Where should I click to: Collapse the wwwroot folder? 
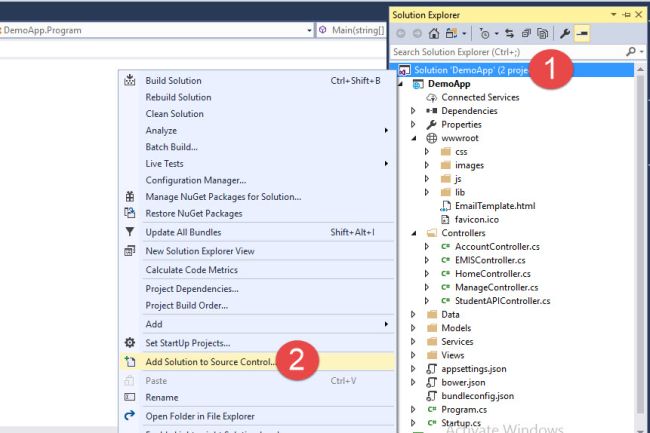[414, 138]
